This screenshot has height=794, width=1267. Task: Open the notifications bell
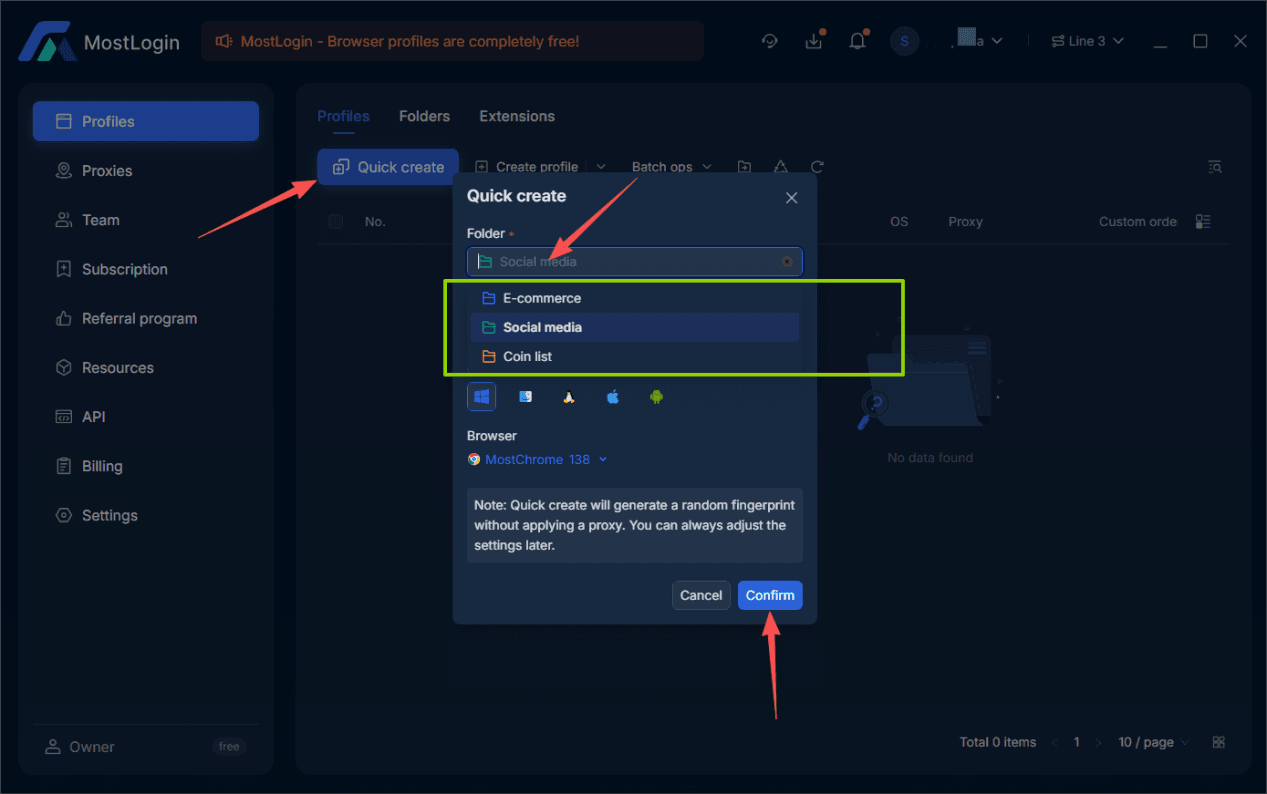[857, 41]
